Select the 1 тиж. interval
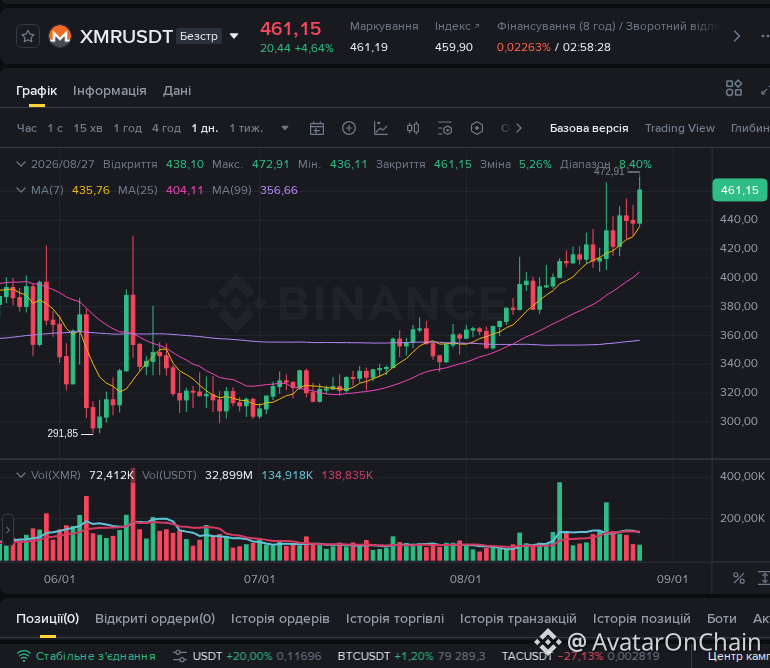 click(x=247, y=128)
